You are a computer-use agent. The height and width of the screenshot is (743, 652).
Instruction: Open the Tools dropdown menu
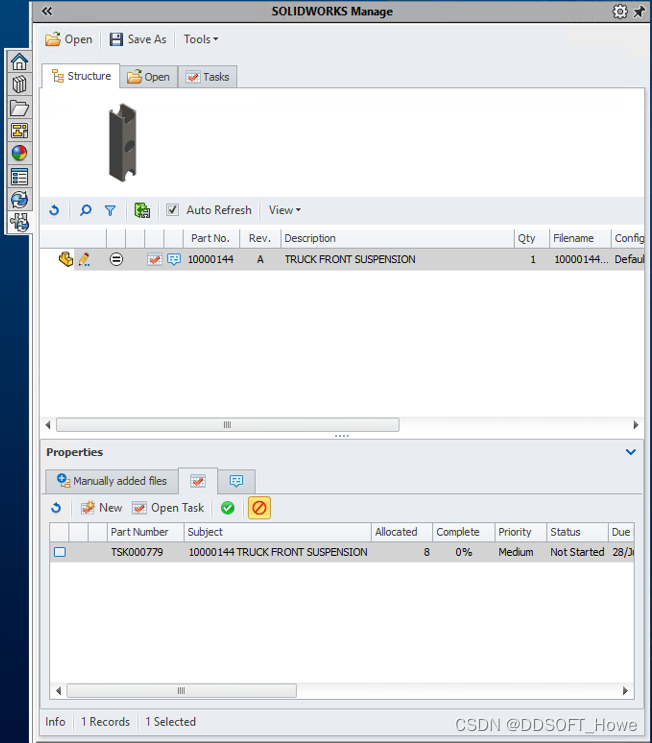[201, 39]
